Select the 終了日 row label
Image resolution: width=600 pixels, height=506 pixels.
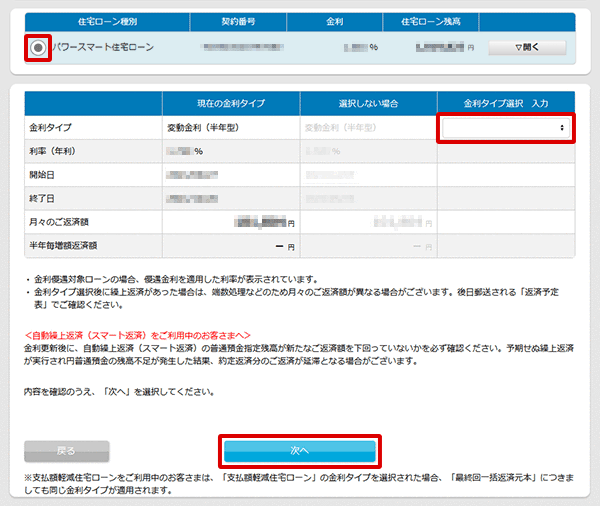point(46,199)
